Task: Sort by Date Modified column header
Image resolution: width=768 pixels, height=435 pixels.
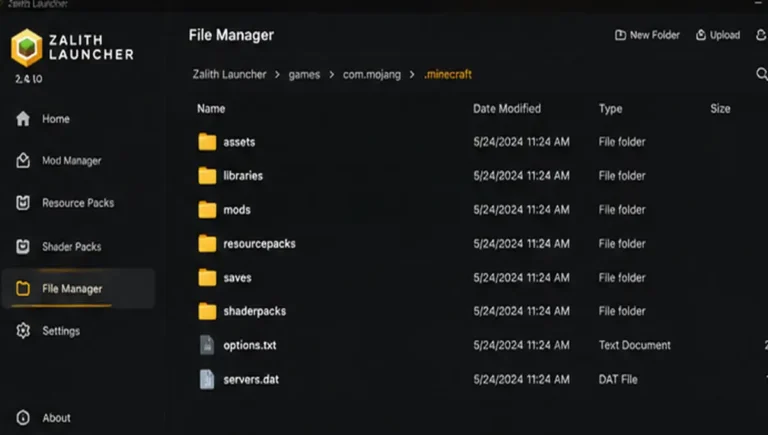Action: coord(507,108)
